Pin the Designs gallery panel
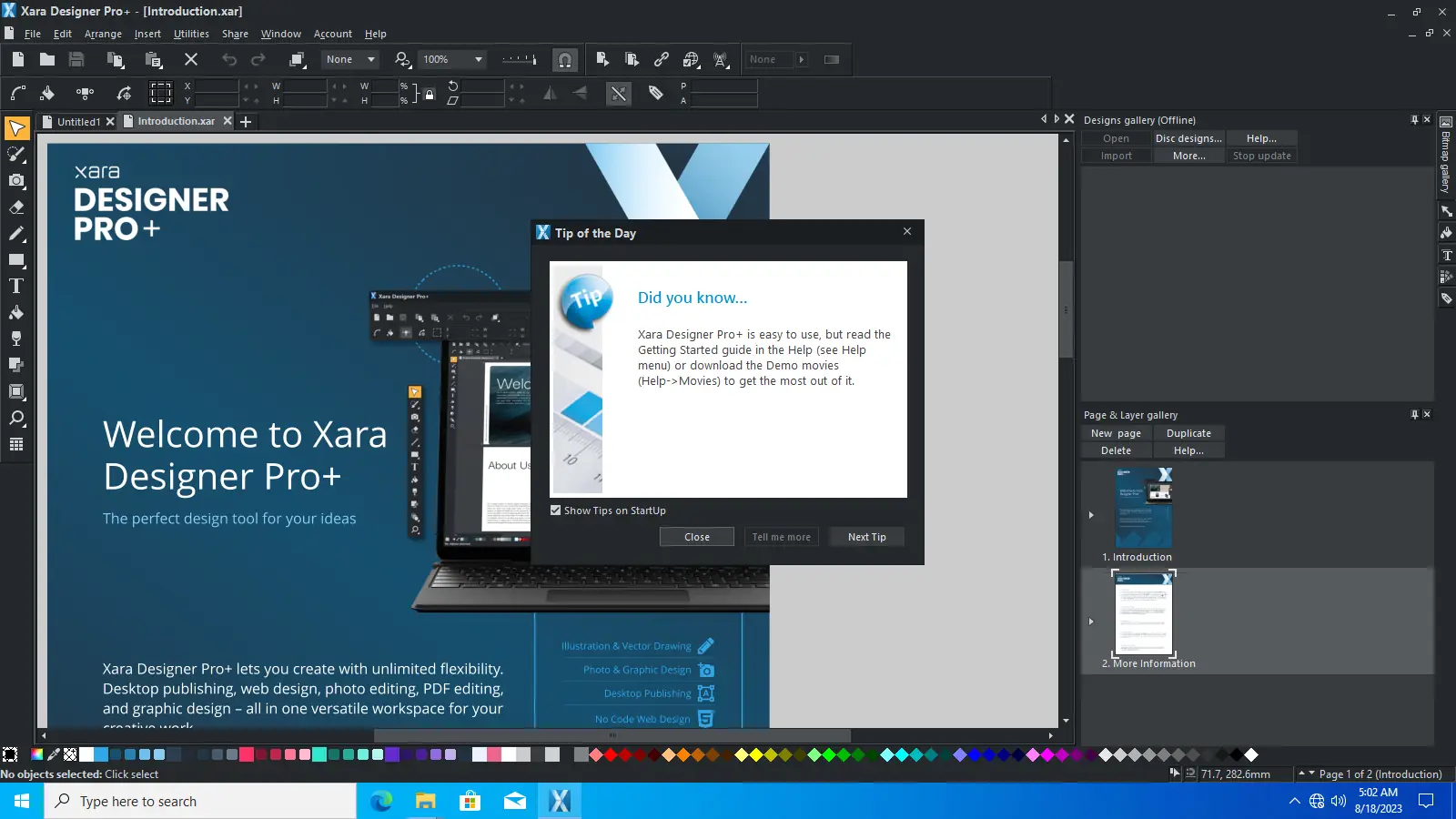The height and width of the screenshot is (819, 1456). point(1414,119)
